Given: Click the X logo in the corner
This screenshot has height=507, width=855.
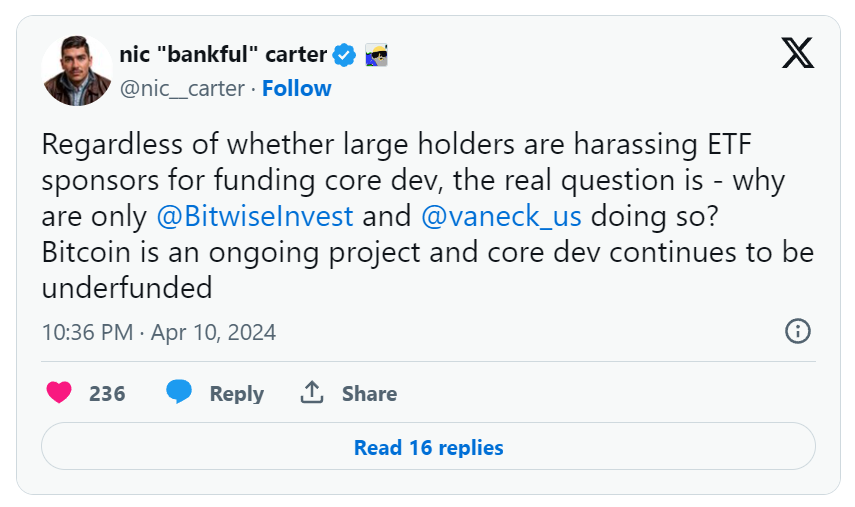Looking at the screenshot, I should tap(797, 54).
